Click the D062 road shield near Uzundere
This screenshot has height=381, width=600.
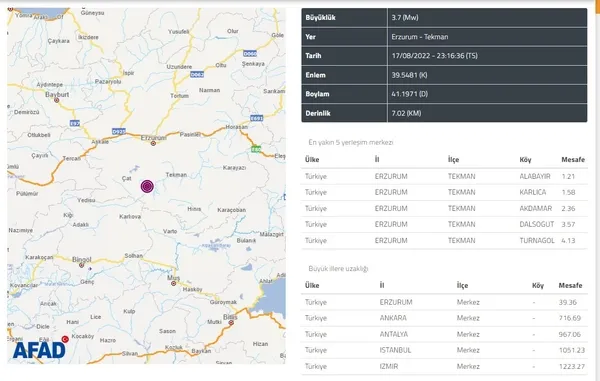(x=197, y=75)
